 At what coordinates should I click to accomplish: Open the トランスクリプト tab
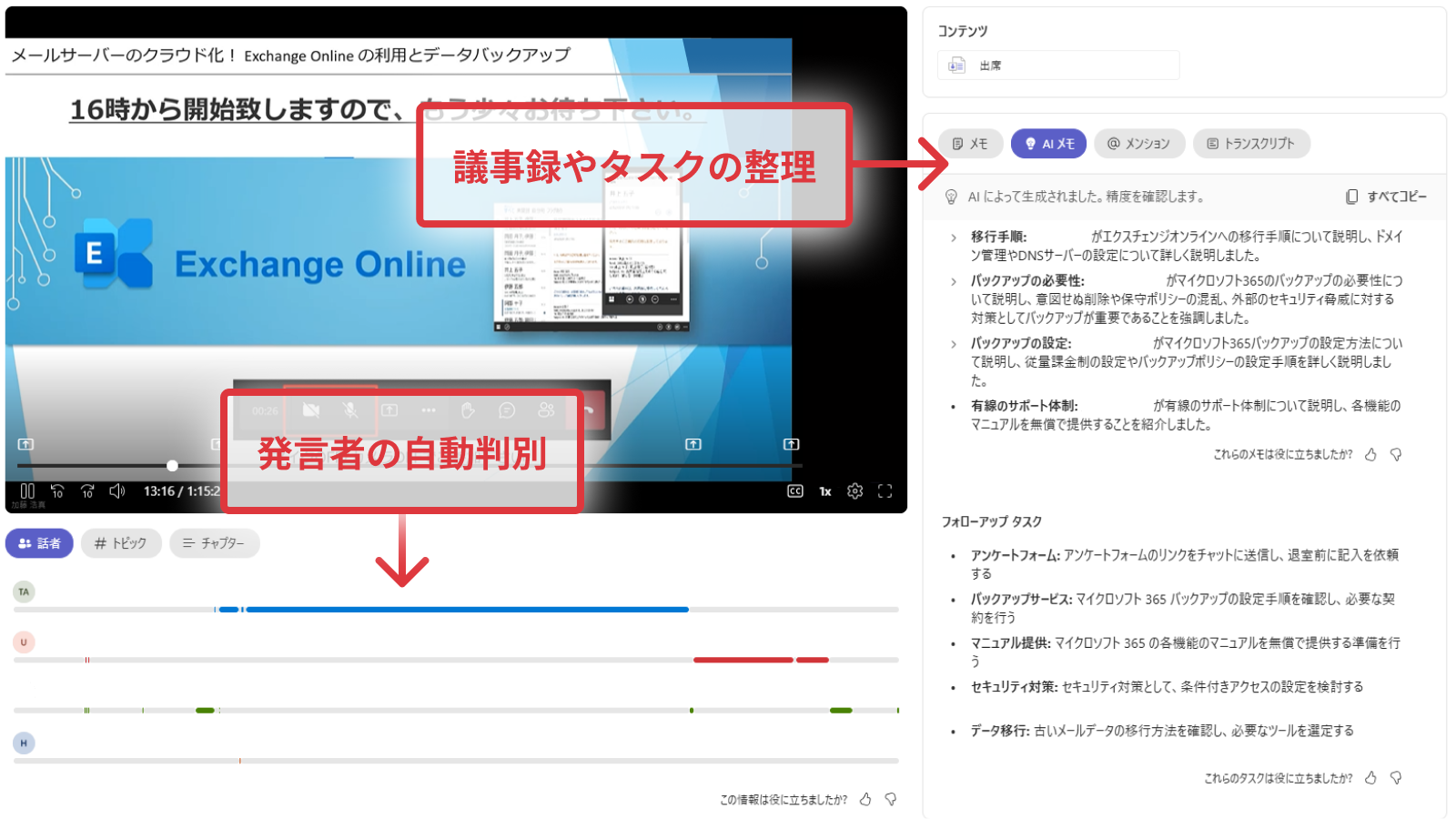pyautogui.click(x=1251, y=144)
